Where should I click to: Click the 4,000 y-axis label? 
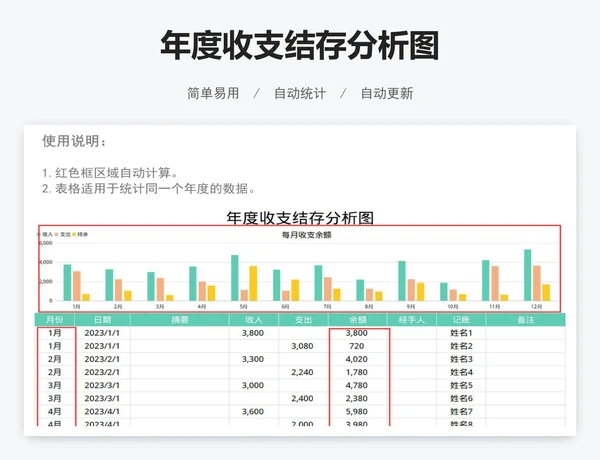46,262
